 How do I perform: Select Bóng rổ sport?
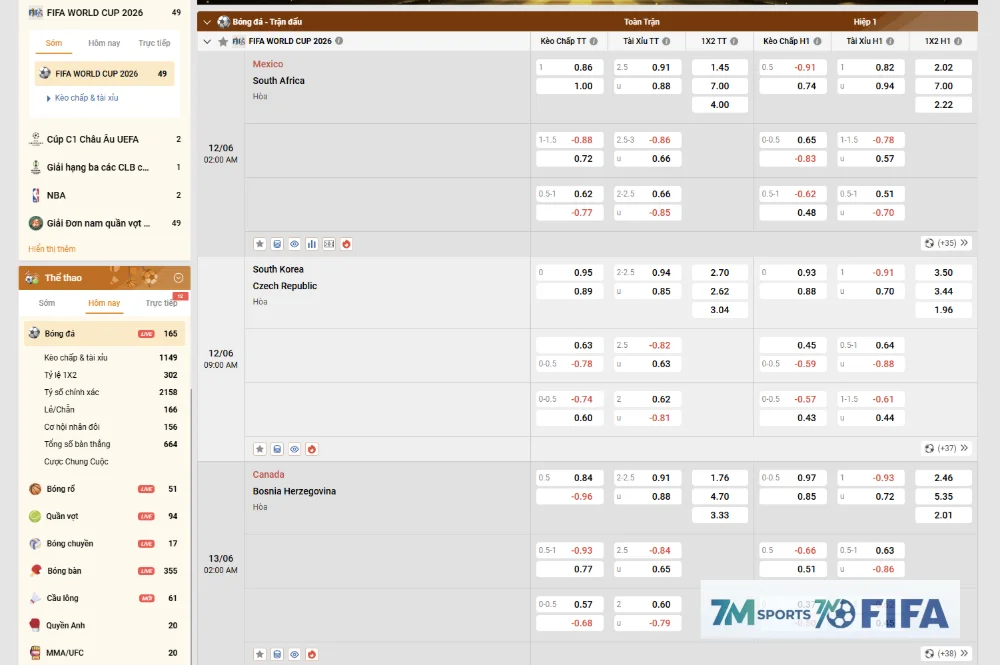(x=105, y=489)
